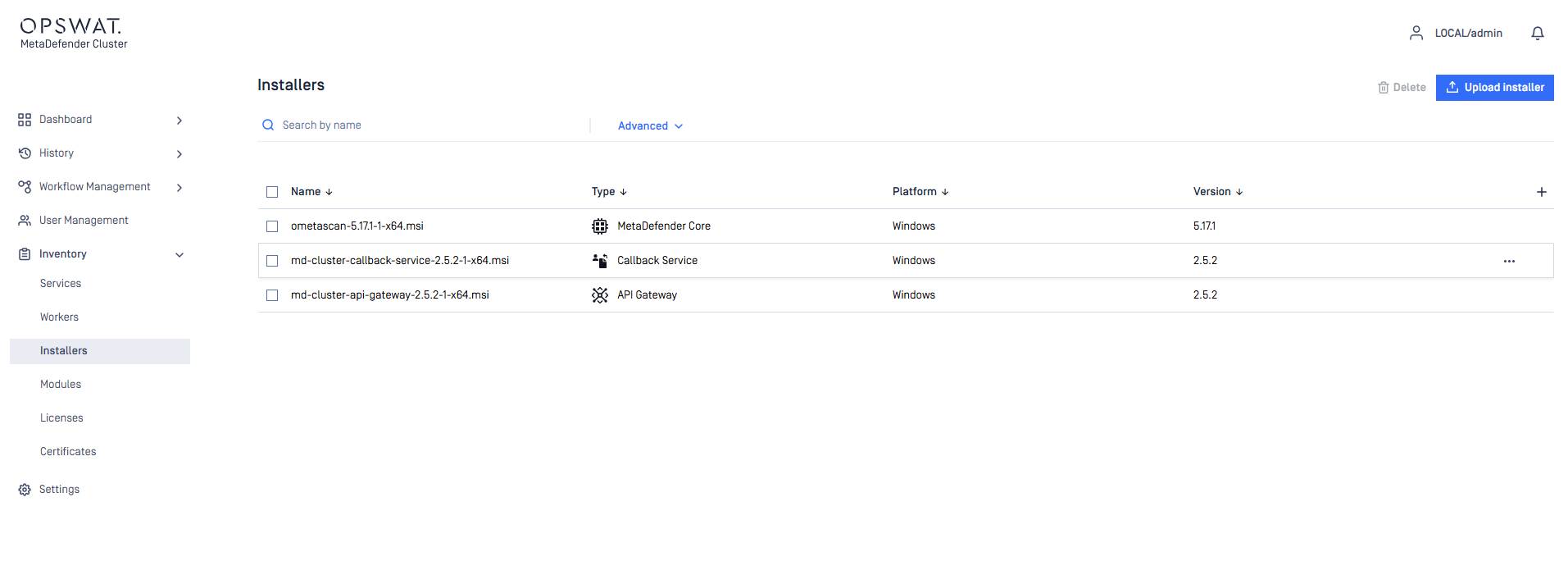Sort by Version column arrow
Viewport: 1568px width, 584px height.
[x=1239, y=192]
